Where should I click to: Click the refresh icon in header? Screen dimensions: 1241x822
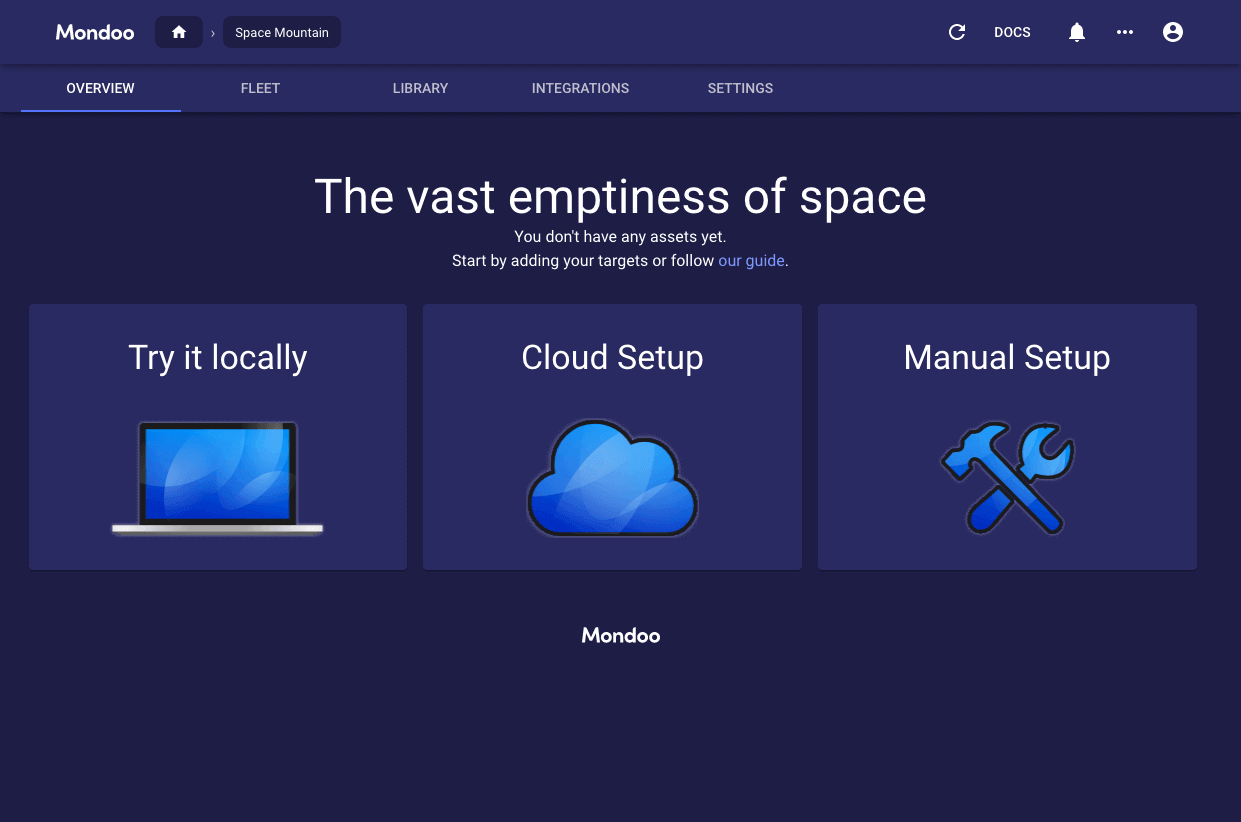(957, 32)
